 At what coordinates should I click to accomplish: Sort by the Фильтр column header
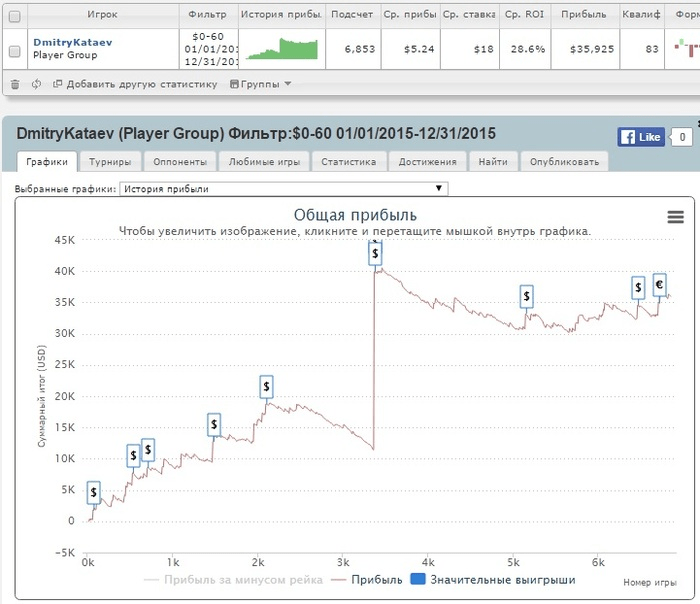click(x=208, y=14)
